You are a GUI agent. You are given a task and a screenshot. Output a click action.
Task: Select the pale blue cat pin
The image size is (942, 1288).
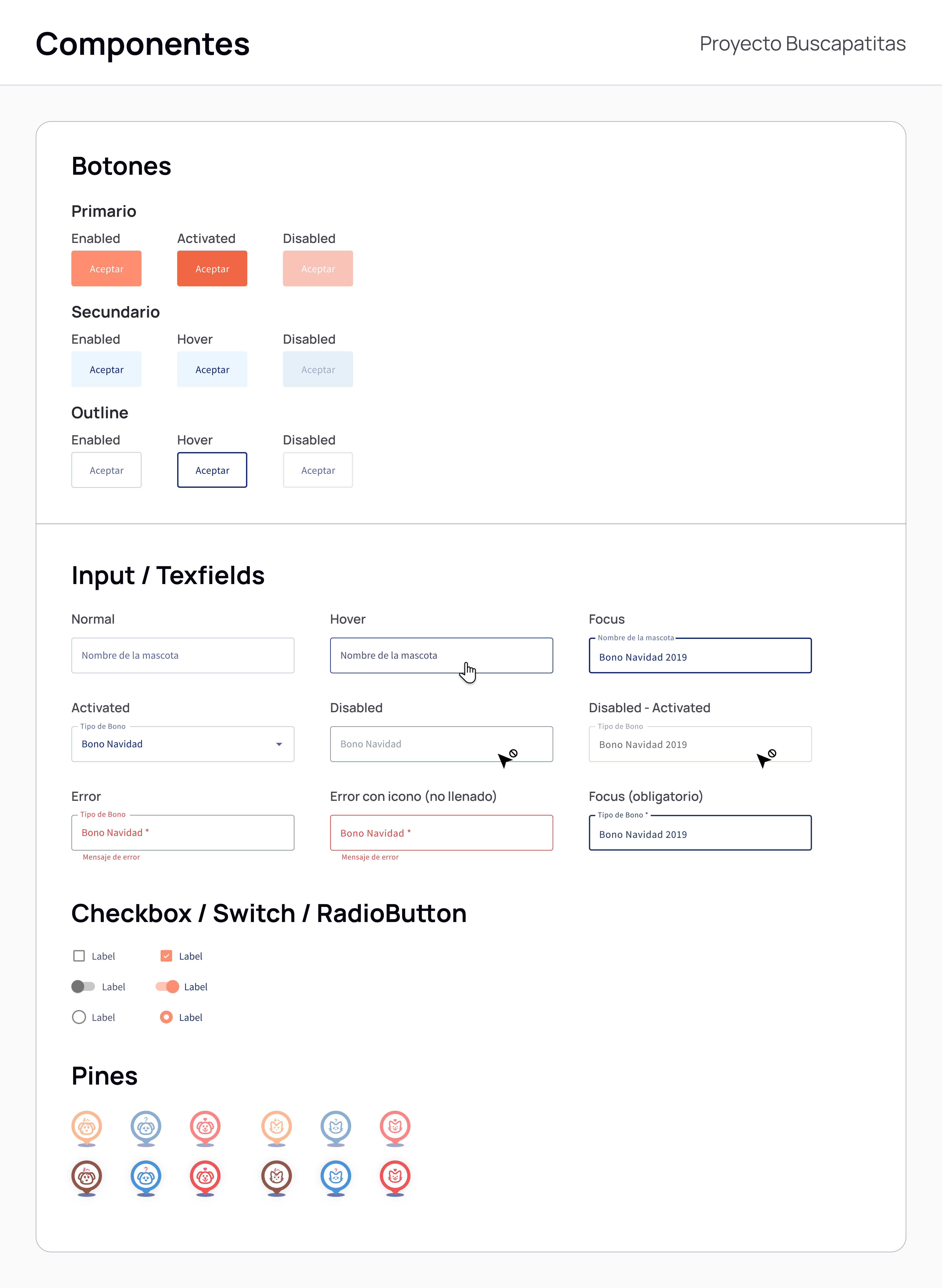coord(336,1128)
